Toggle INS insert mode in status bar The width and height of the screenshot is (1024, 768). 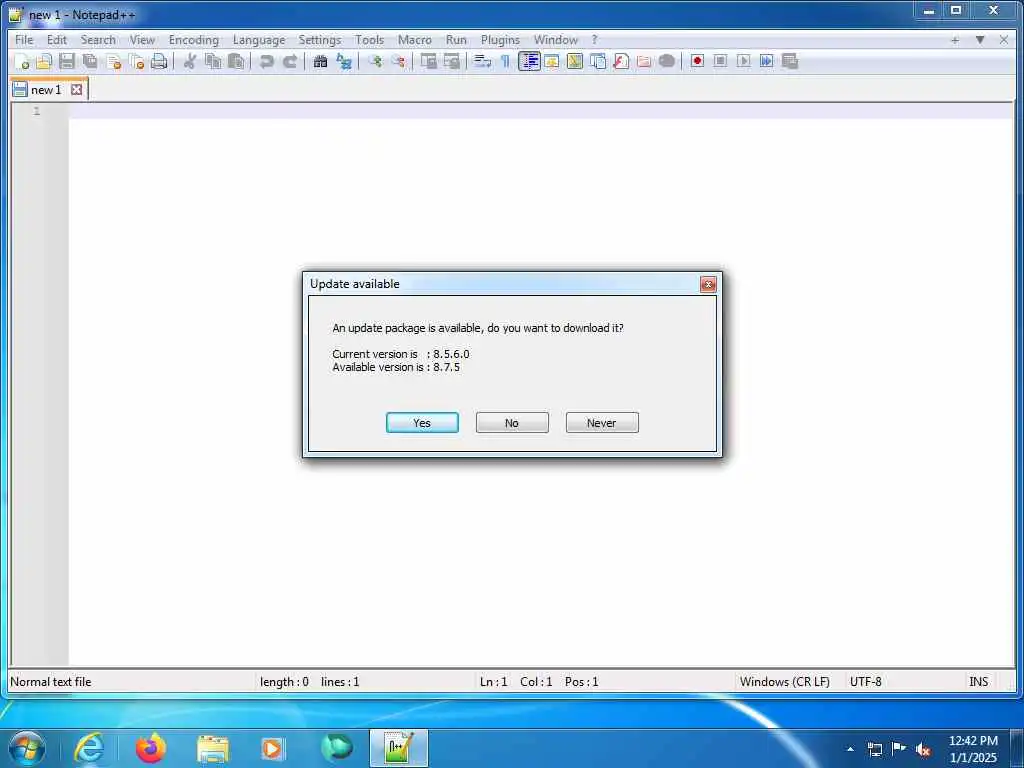pos(978,682)
